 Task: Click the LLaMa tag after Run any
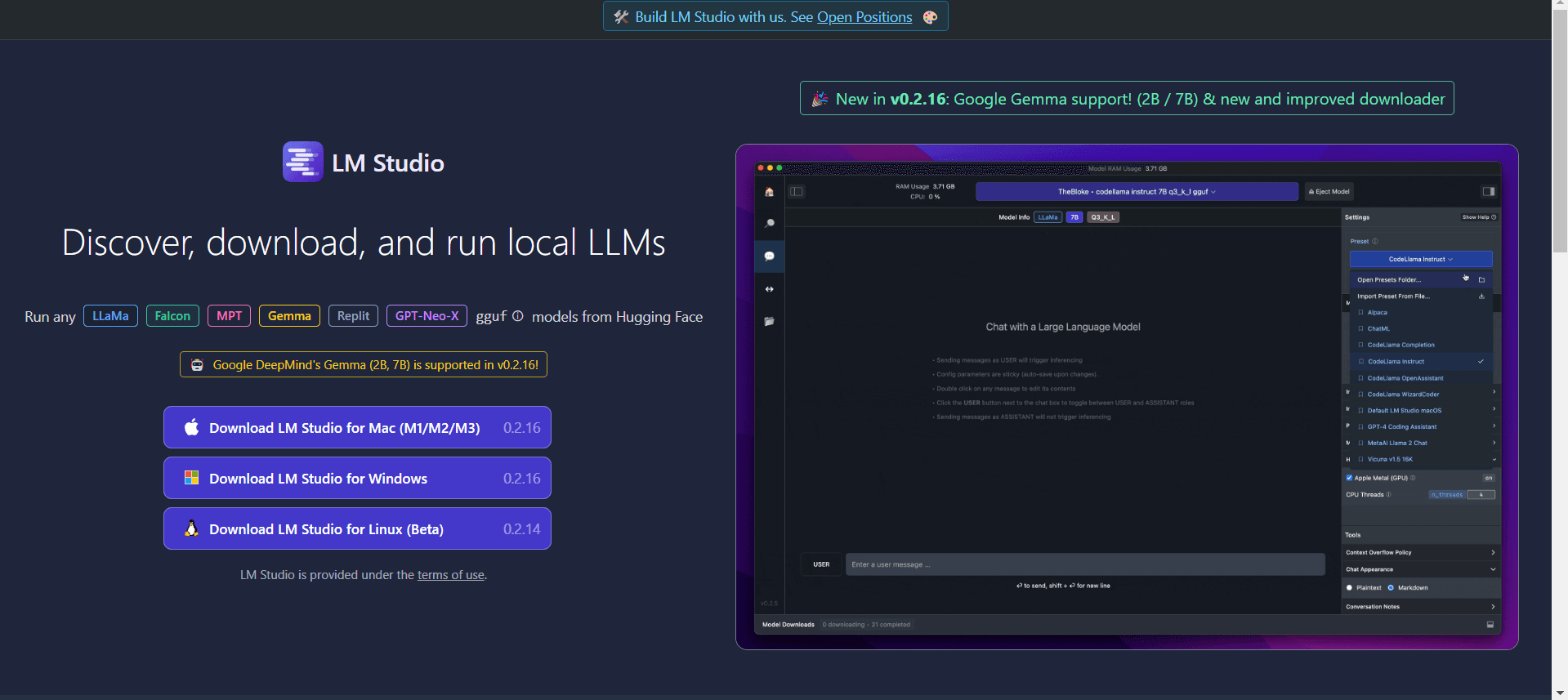coord(110,316)
